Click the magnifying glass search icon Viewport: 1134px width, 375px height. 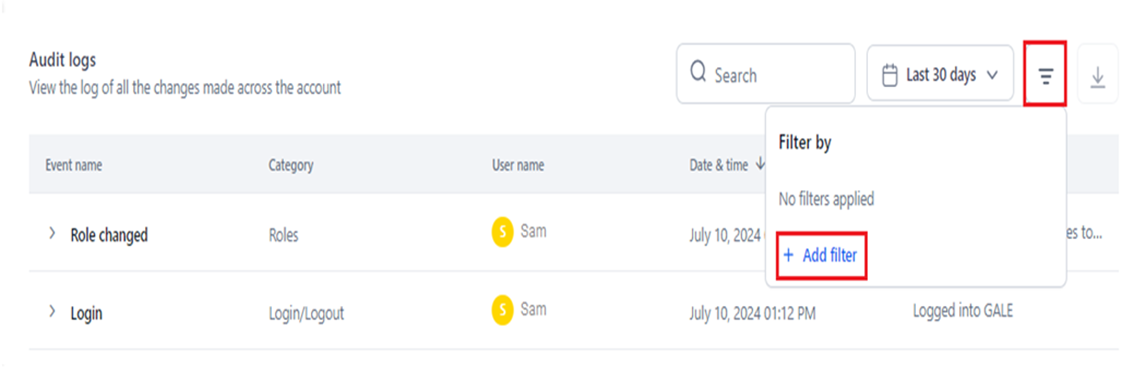(698, 74)
